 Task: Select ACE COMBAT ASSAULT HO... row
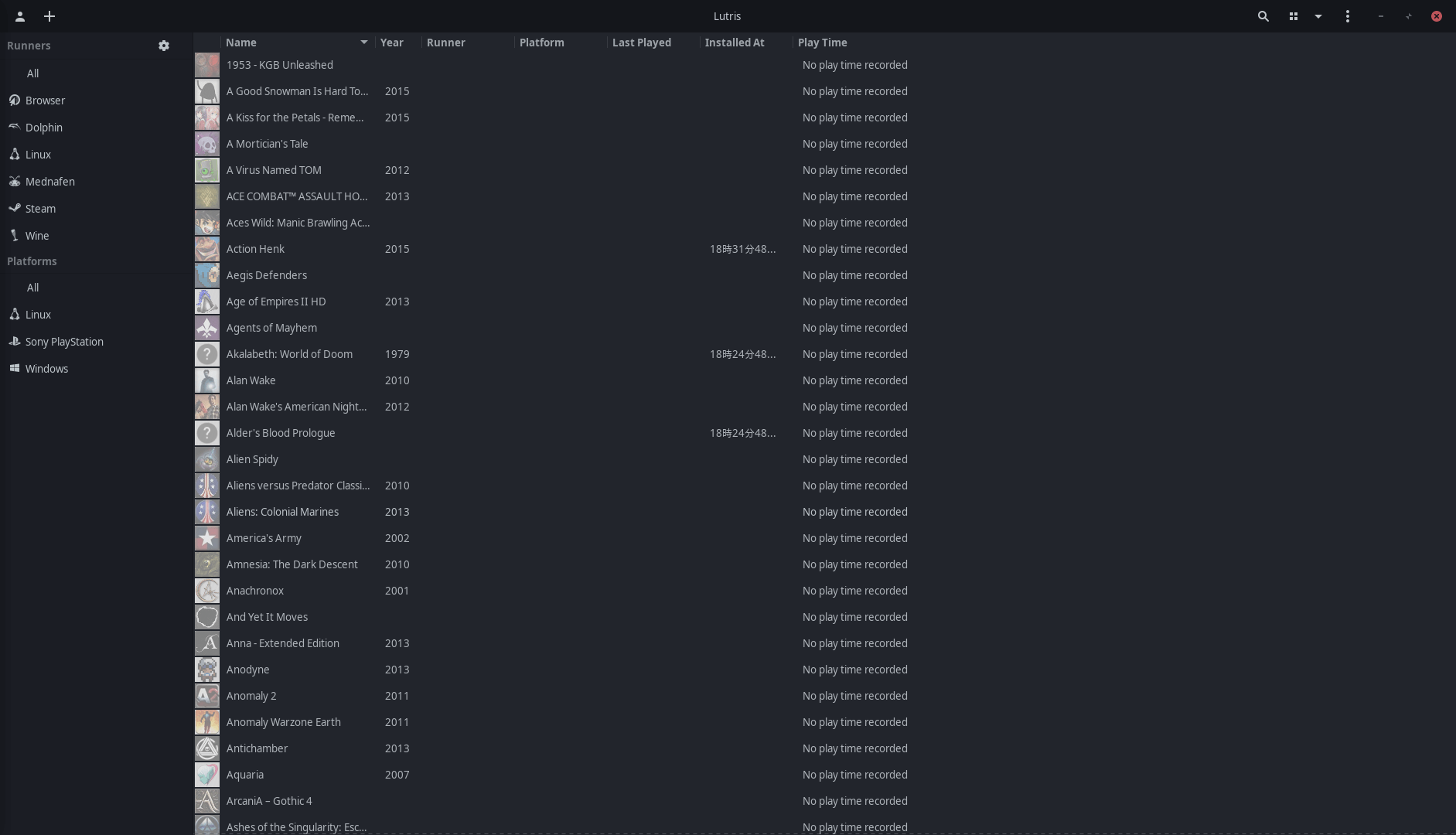pyautogui.click(x=824, y=196)
